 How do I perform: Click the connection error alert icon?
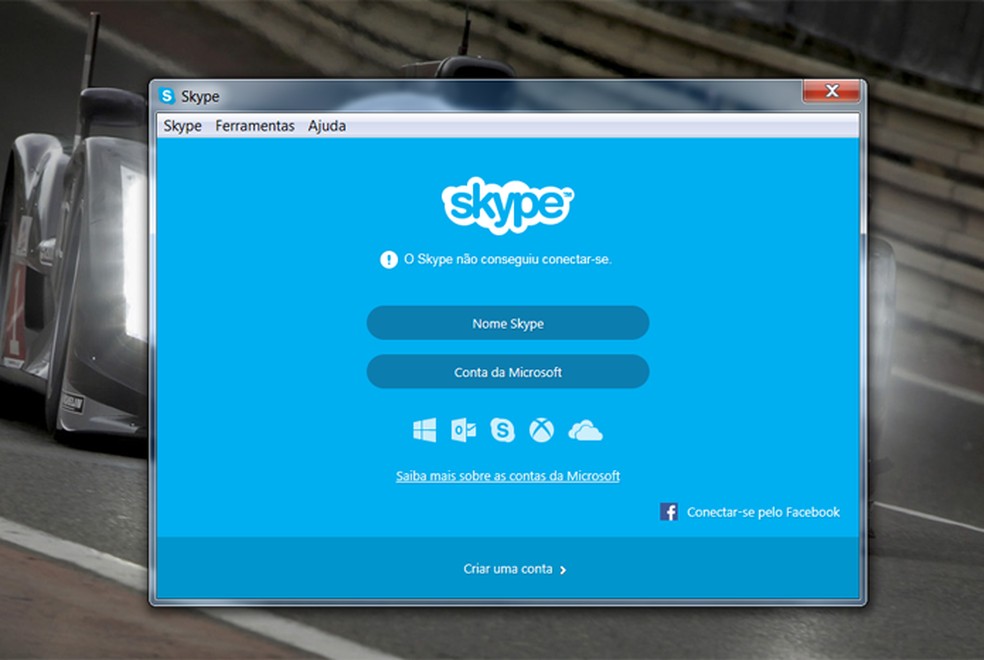(388, 258)
